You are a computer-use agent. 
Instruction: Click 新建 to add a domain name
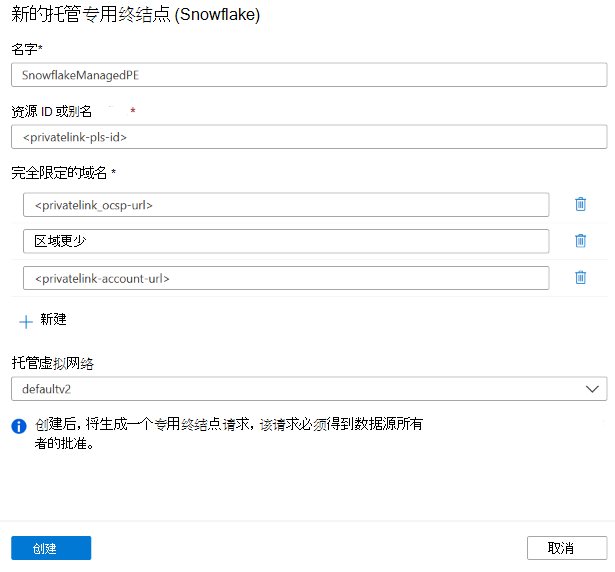click(53, 319)
